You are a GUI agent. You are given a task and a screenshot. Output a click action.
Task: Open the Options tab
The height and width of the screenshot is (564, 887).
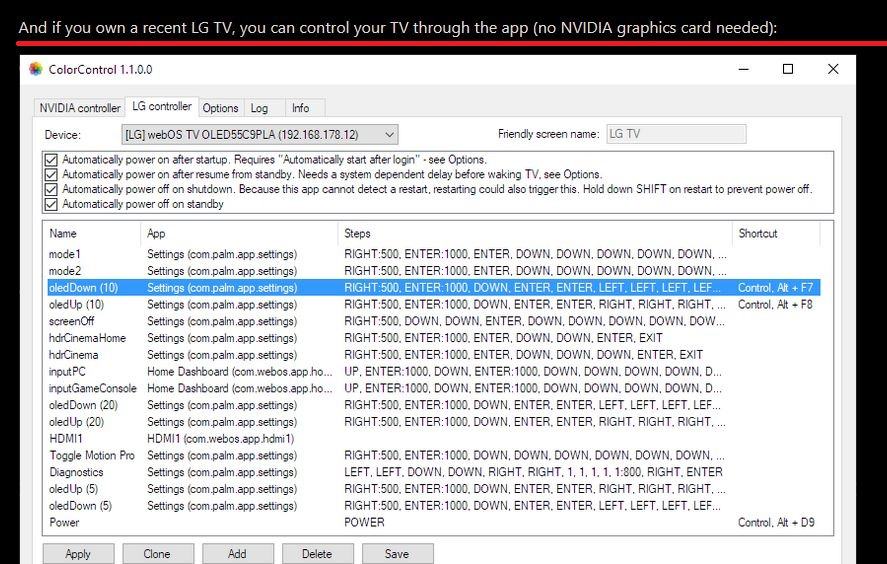(220, 107)
